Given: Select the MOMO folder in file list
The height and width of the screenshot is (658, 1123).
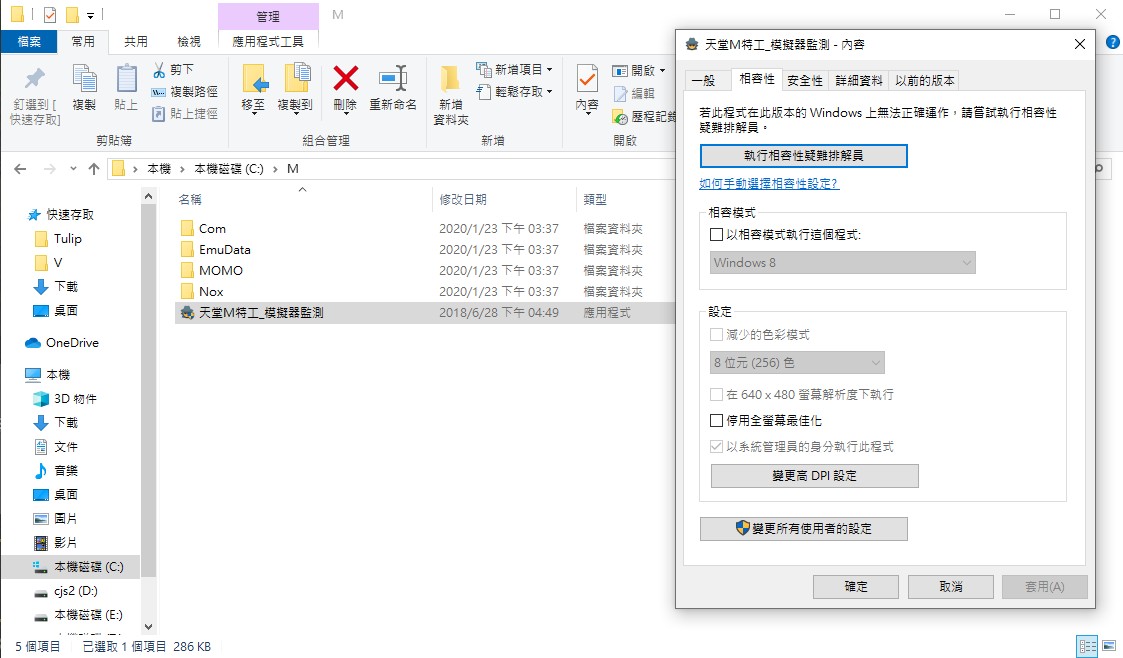Looking at the screenshot, I should click(220, 270).
